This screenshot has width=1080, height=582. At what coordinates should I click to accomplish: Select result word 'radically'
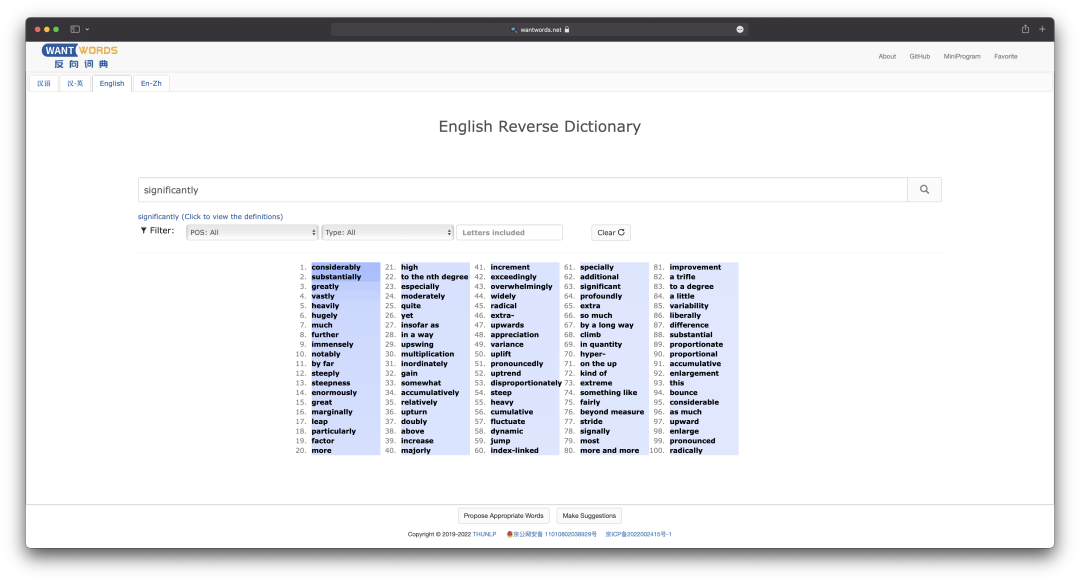(686, 450)
